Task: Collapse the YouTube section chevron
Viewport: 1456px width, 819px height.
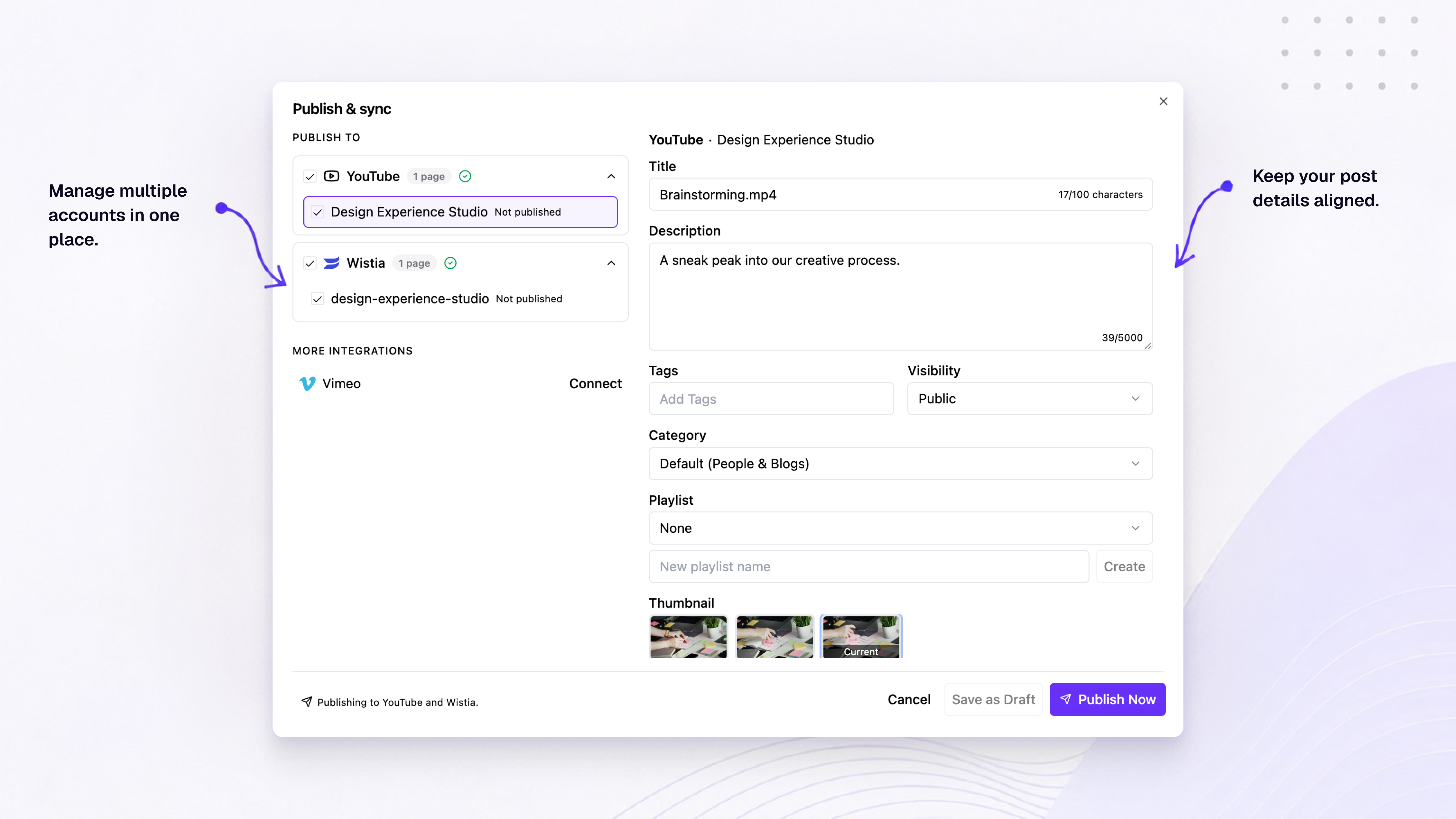Action: coord(611,176)
